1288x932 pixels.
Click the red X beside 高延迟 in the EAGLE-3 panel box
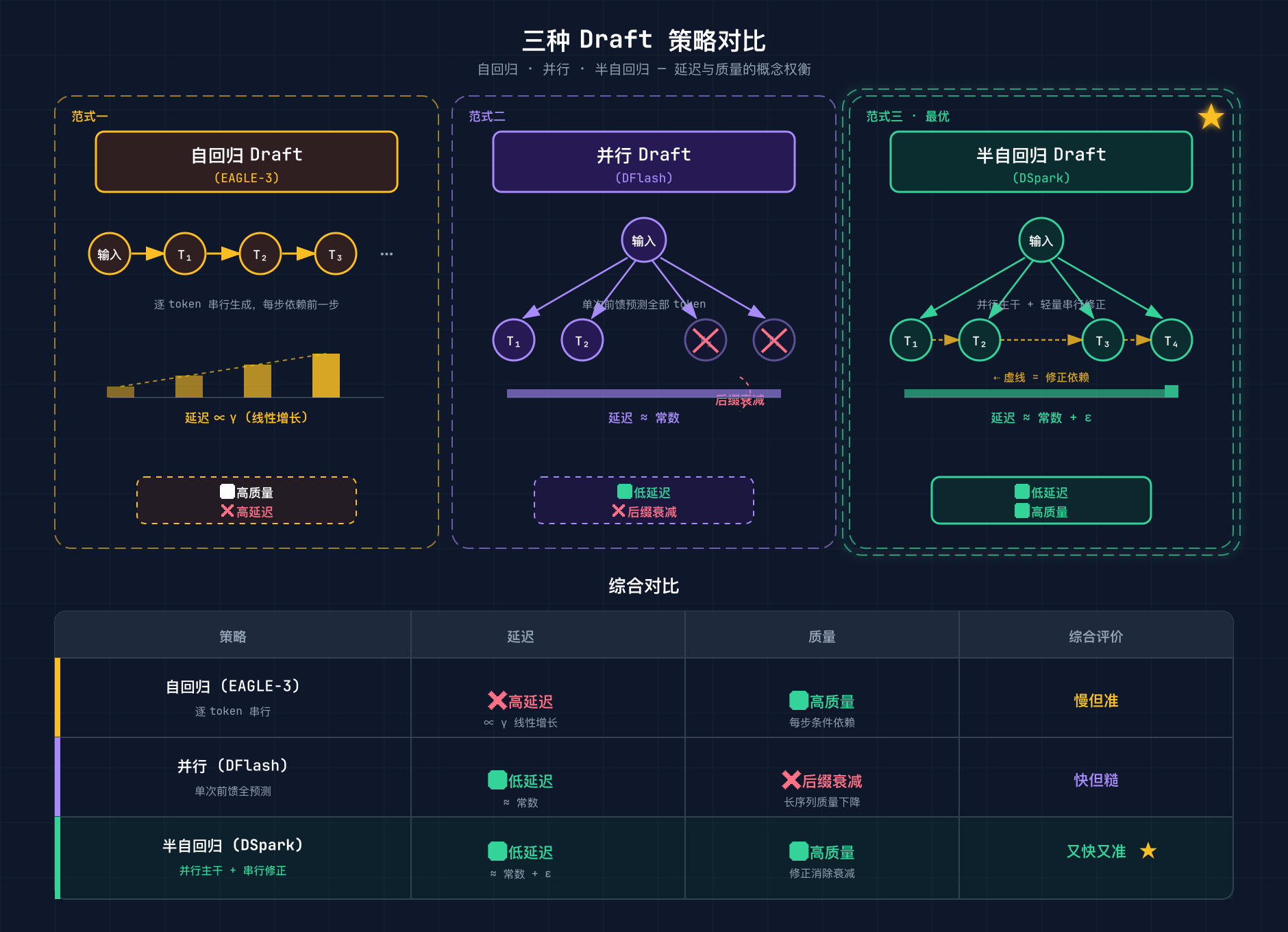[x=227, y=511]
